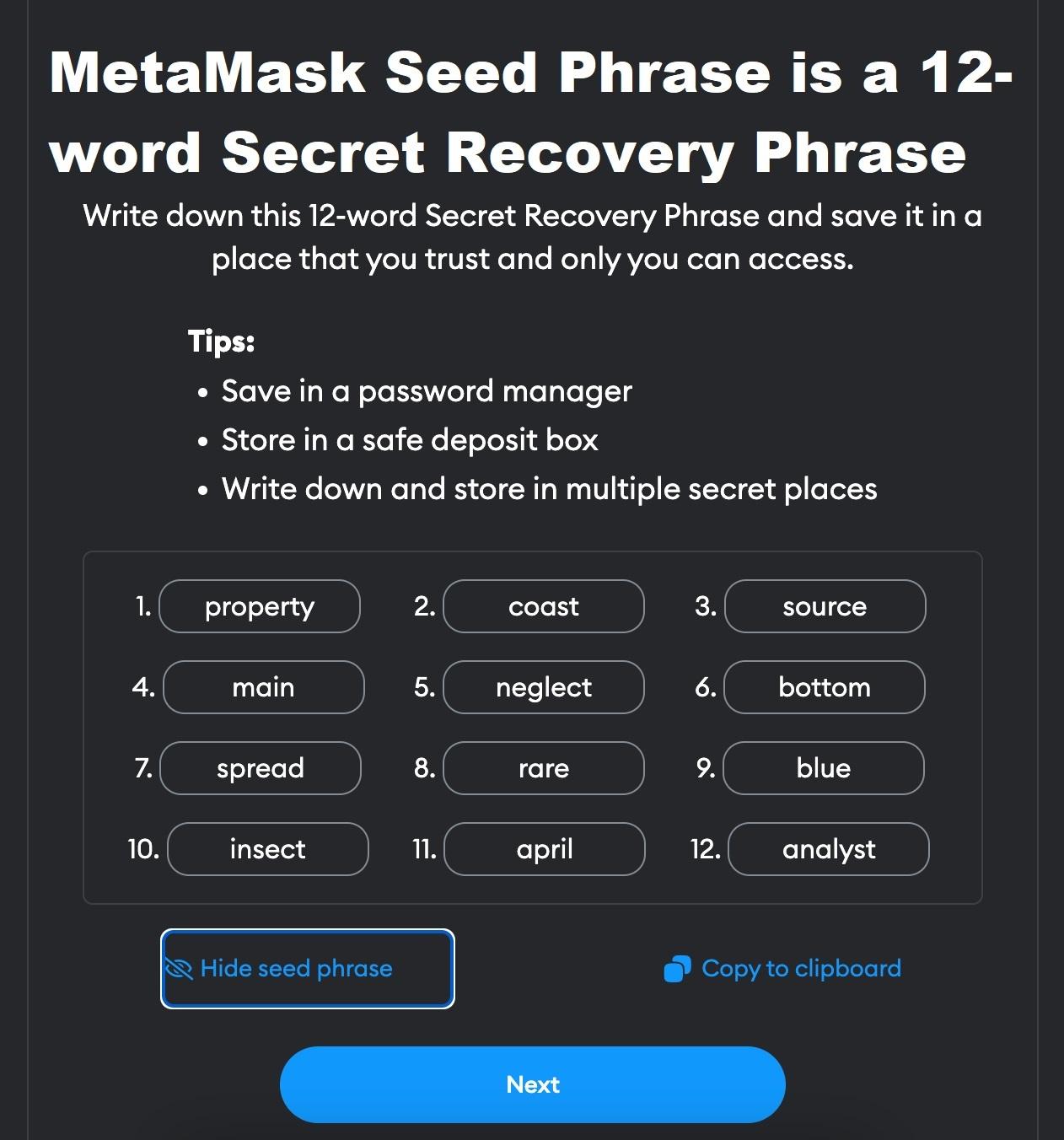The image size is (1064, 1140).
Task: Select word 7 chip "spread"
Action: pos(260,768)
